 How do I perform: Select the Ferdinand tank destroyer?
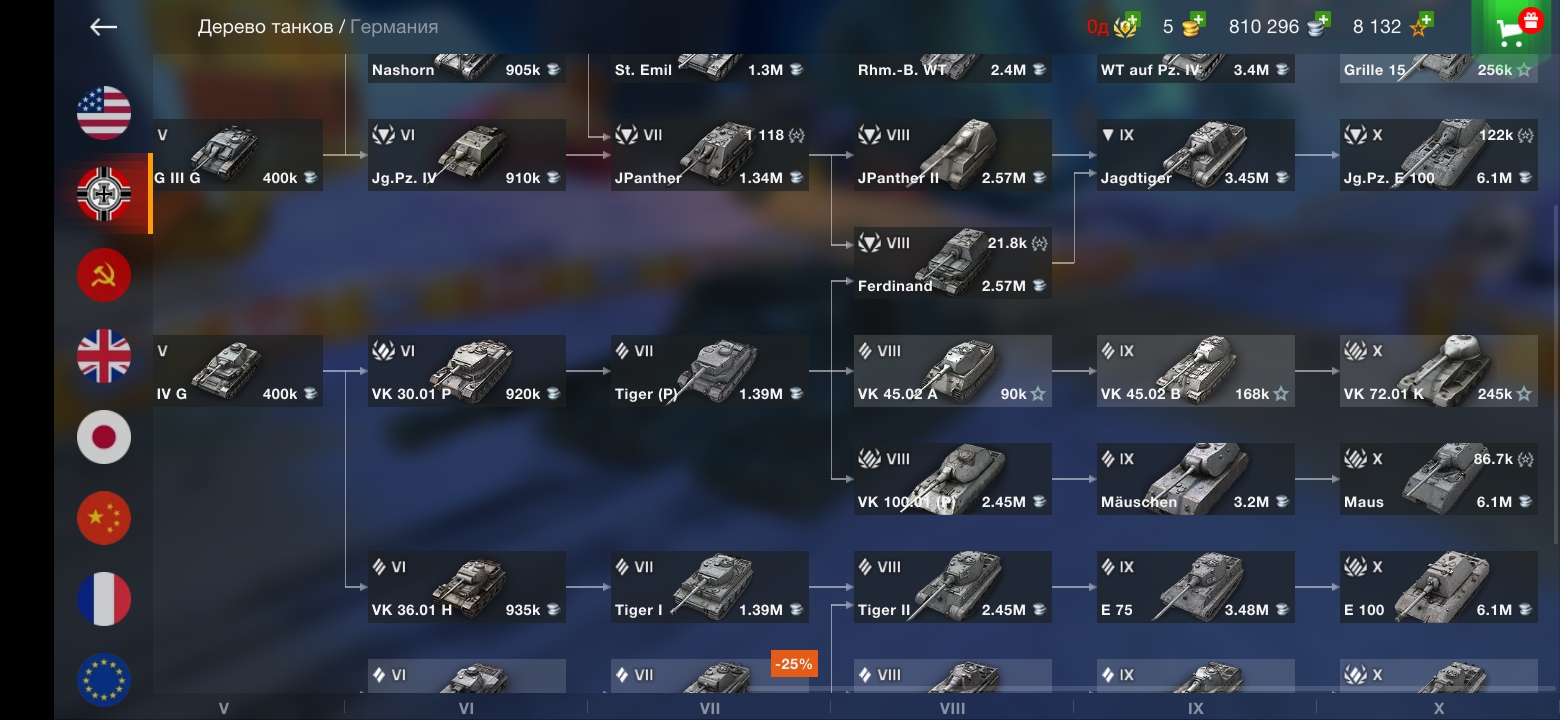tap(952, 263)
